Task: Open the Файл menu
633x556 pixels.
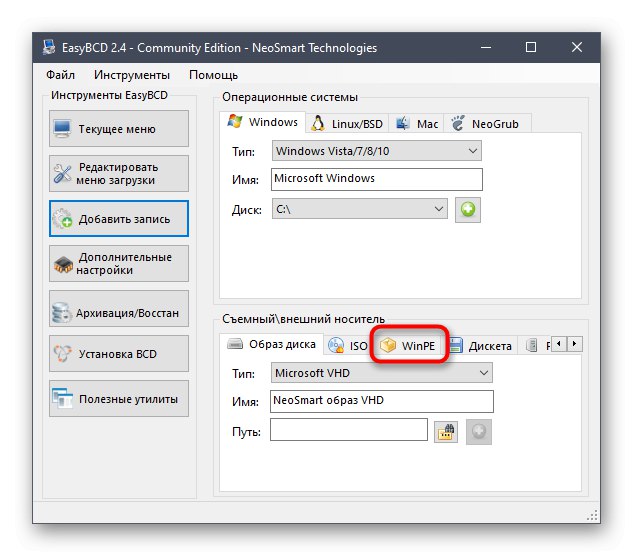Action: [61, 75]
